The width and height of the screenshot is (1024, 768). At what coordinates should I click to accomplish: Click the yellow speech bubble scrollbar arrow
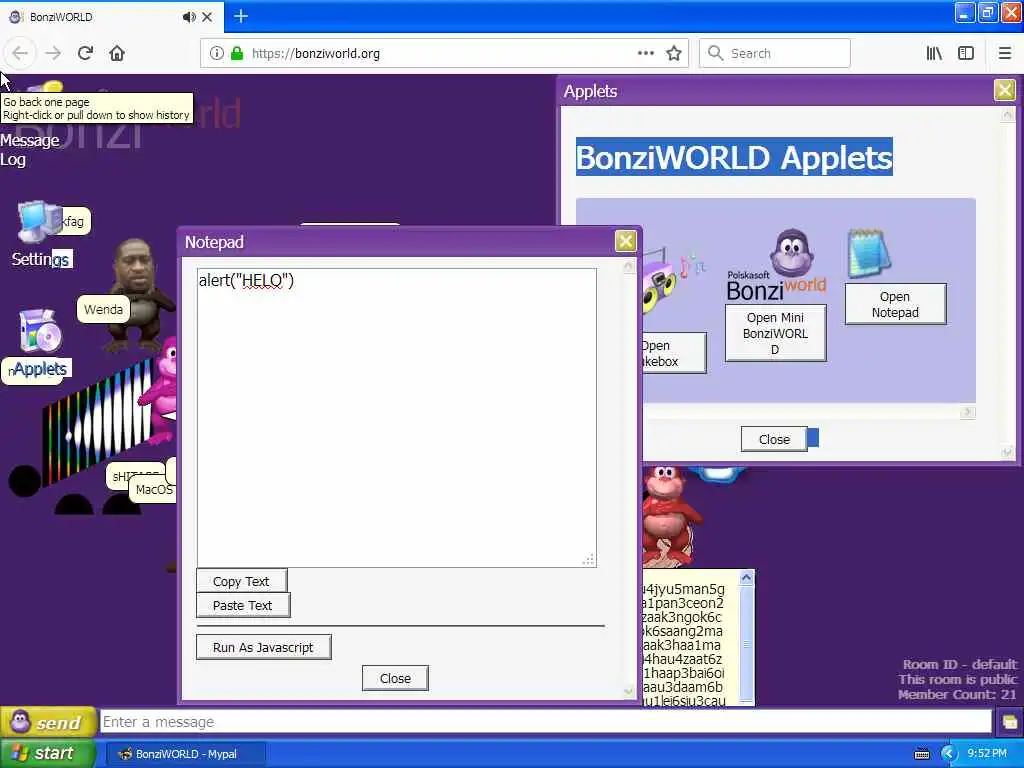point(746,578)
